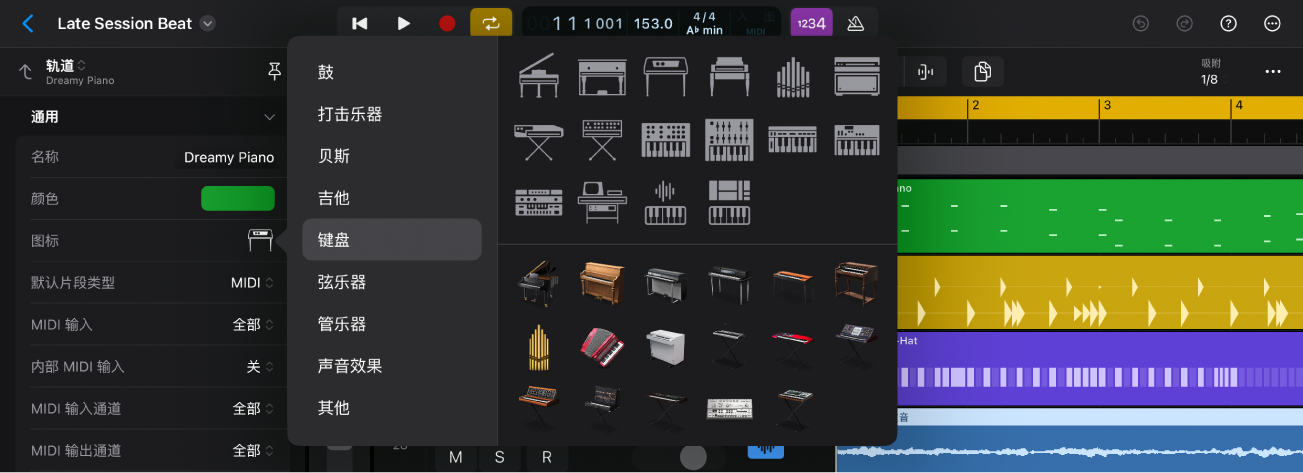Viewport: 1303px width, 473px height.
Task: Select the outline grand piano icon
Action: [538, 76]
